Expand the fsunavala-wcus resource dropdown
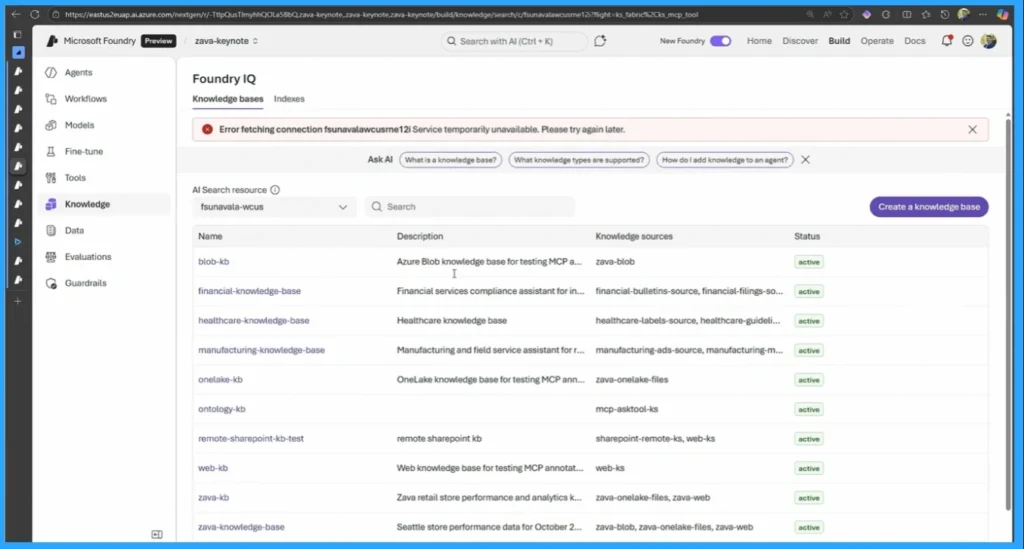The width and height of the screenshot is (1024, 549). pyautogui.click(x=274, y=207)
